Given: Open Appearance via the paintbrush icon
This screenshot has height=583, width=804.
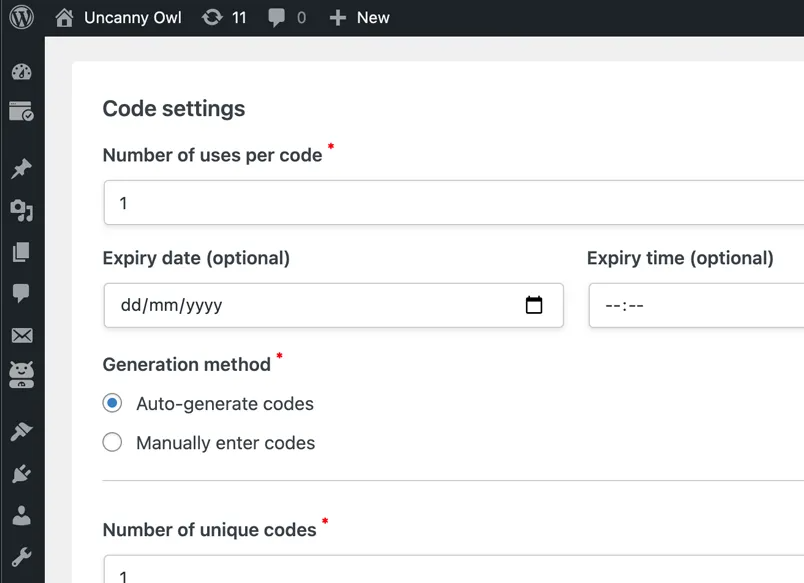Looking at the screenshot, I should 21,431.
